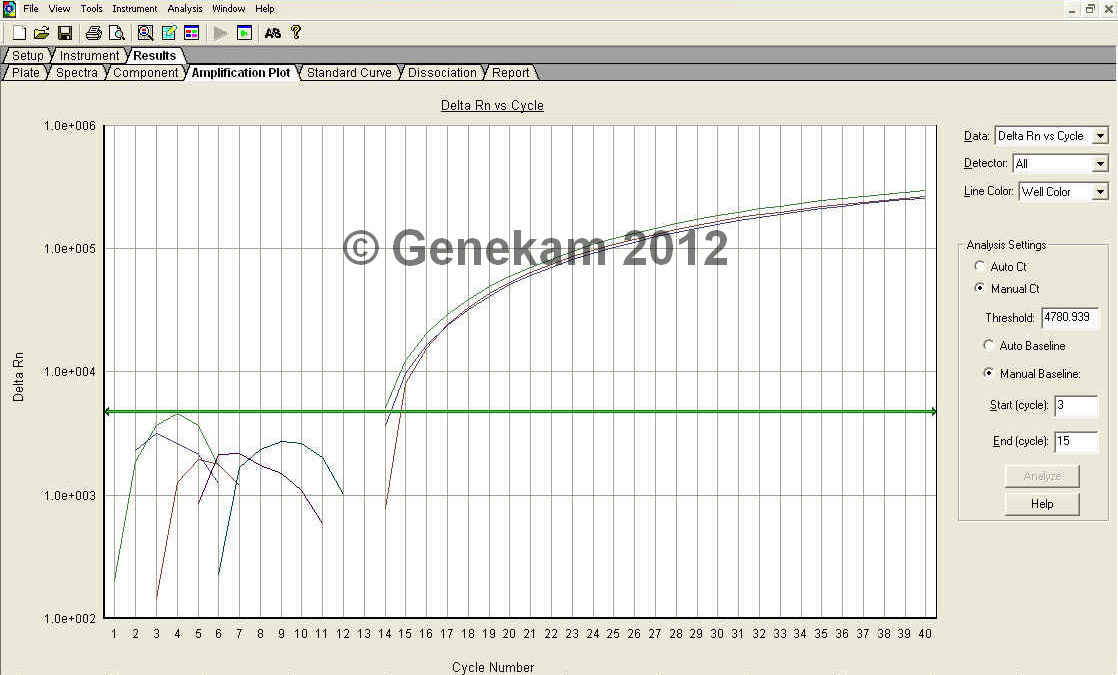Click the End (cycle) input field
This screenshot has height=675, width=1118.
click(1075, 441)
